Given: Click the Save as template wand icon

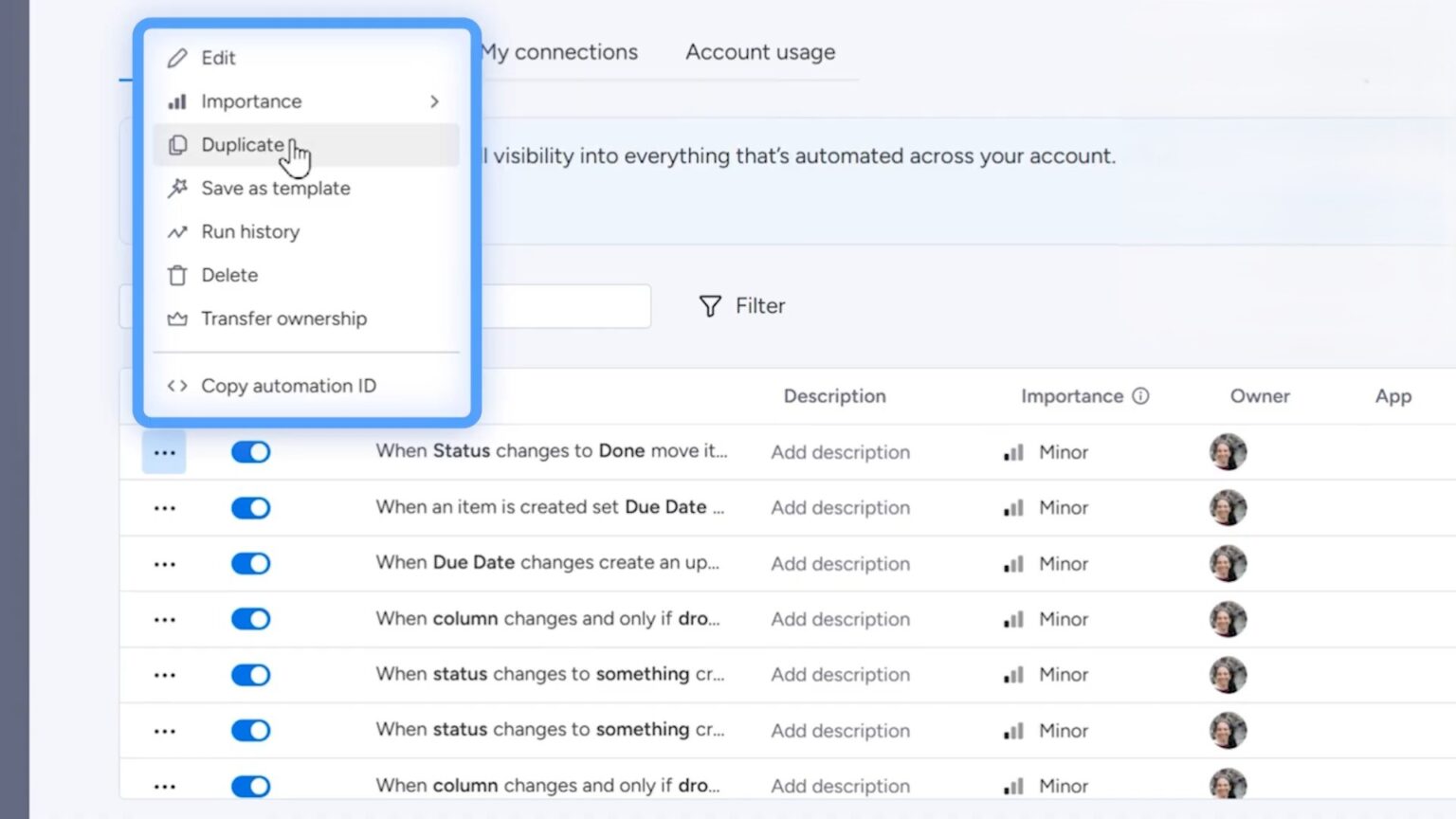Looking at the screenshot, I should 177,189.
